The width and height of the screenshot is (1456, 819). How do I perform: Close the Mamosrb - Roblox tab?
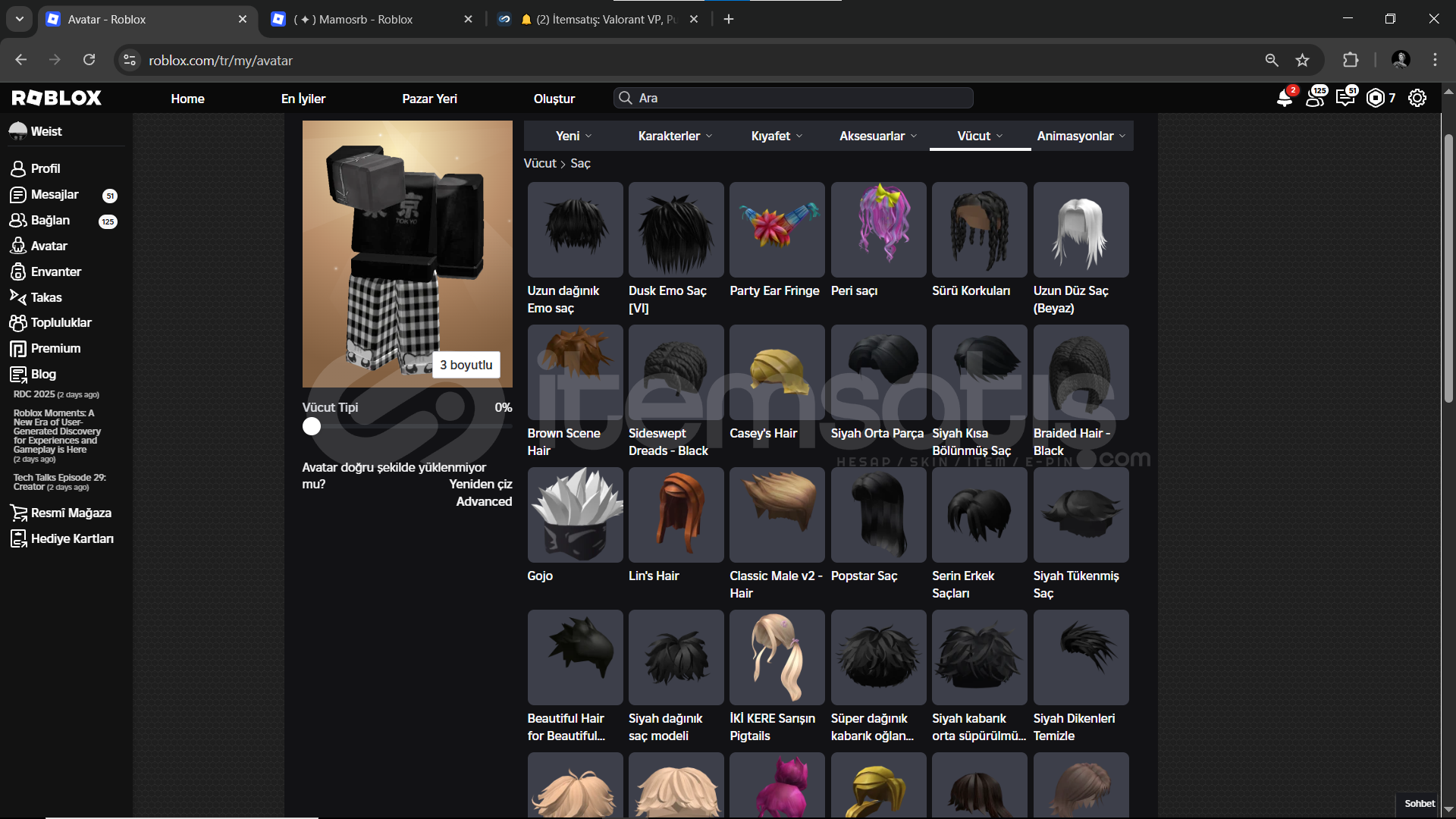pos(468,19)
